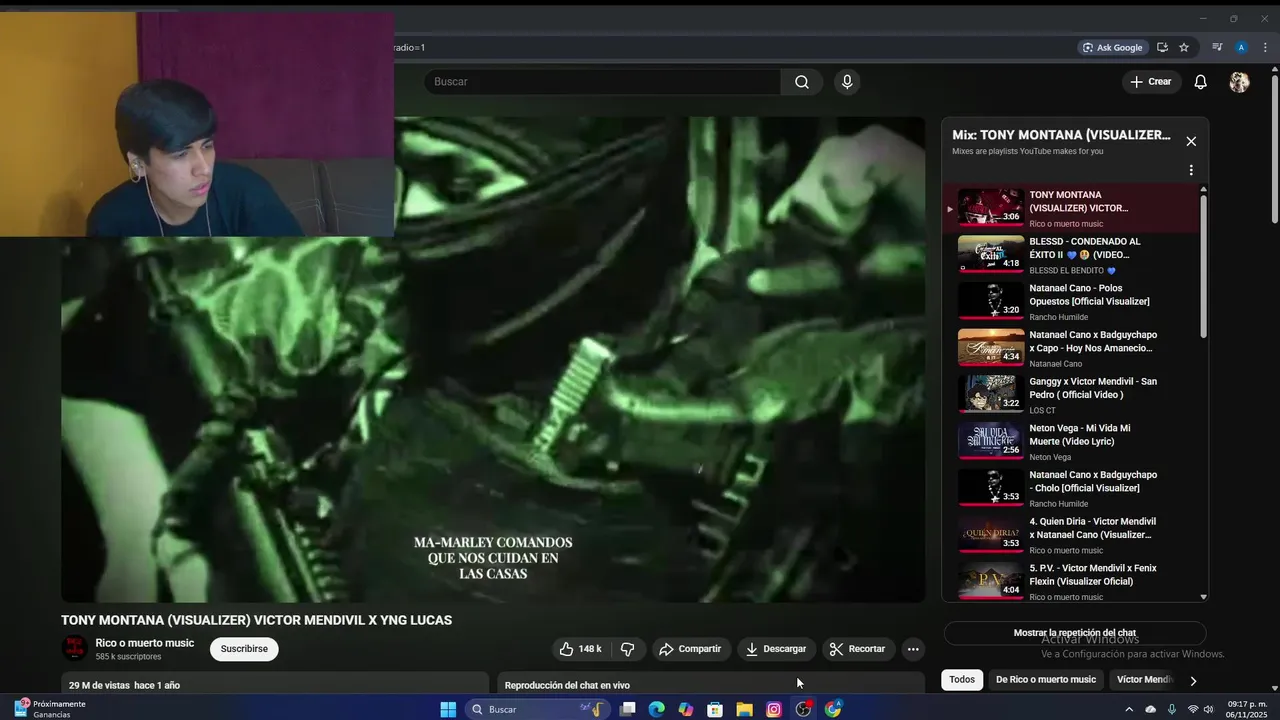This screenshot has width=1280, height=720.
Task: Open File Explorer from the taskbar
Action: 744,709
